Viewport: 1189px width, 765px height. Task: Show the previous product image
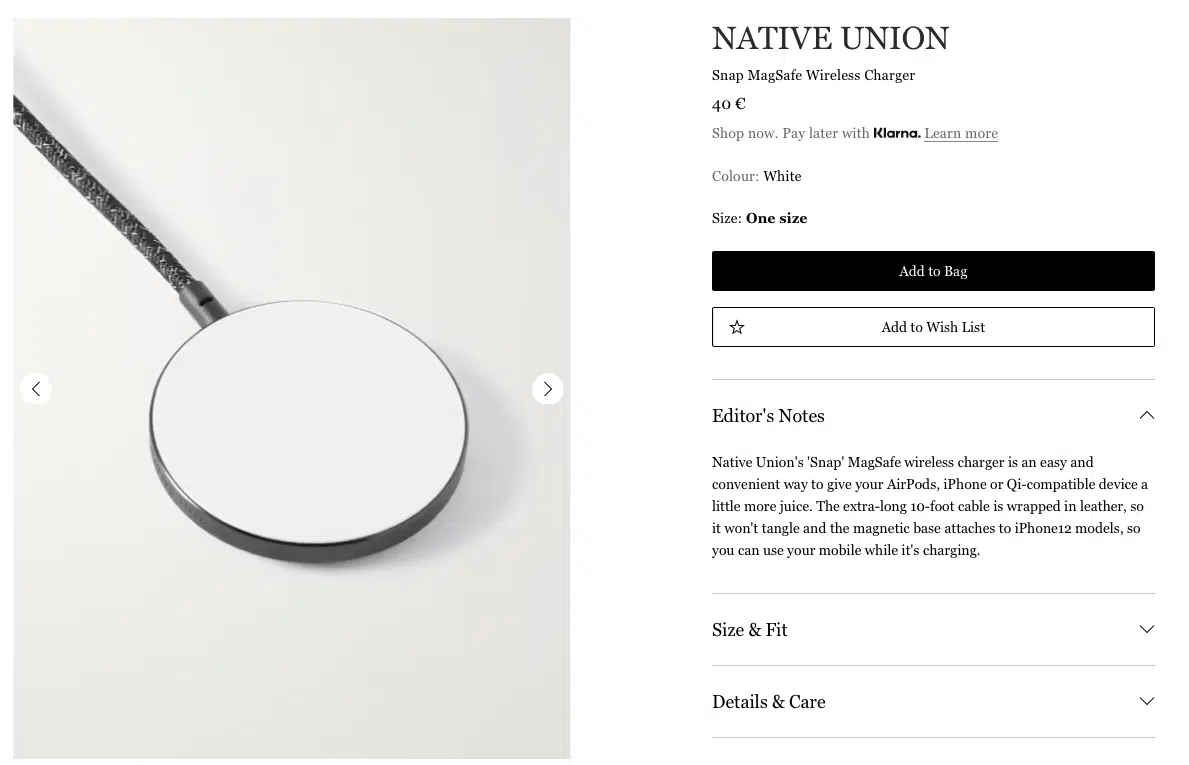pos(36,389)
